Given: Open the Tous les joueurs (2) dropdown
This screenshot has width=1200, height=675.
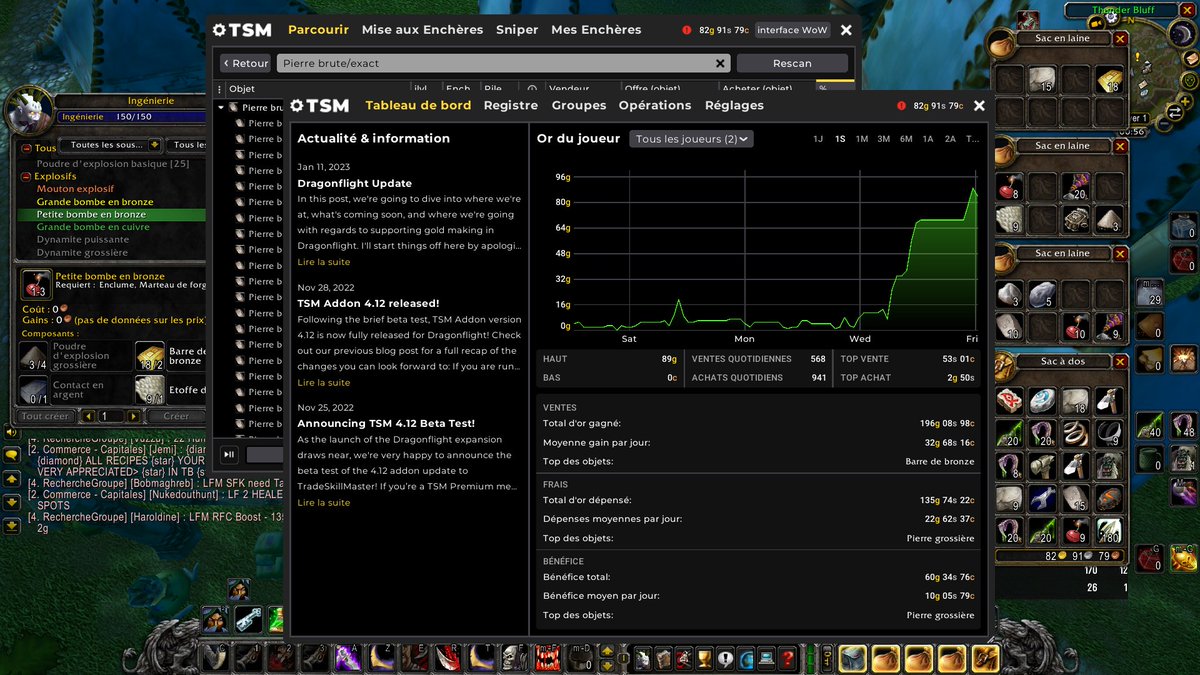Looking at the screenshot, I should coord(691,139).
